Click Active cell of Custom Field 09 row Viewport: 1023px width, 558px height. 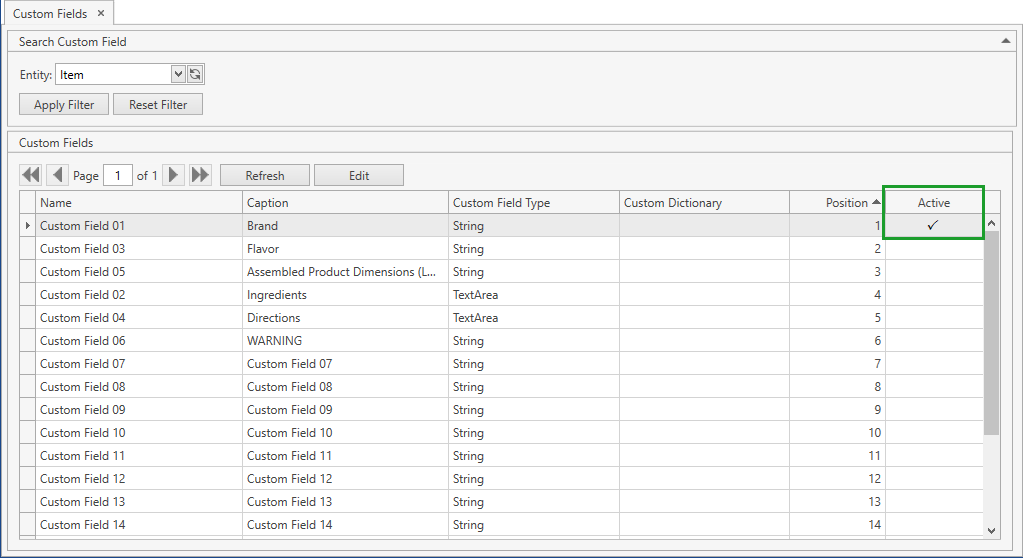pyautogui.click(x=934, y=410)
